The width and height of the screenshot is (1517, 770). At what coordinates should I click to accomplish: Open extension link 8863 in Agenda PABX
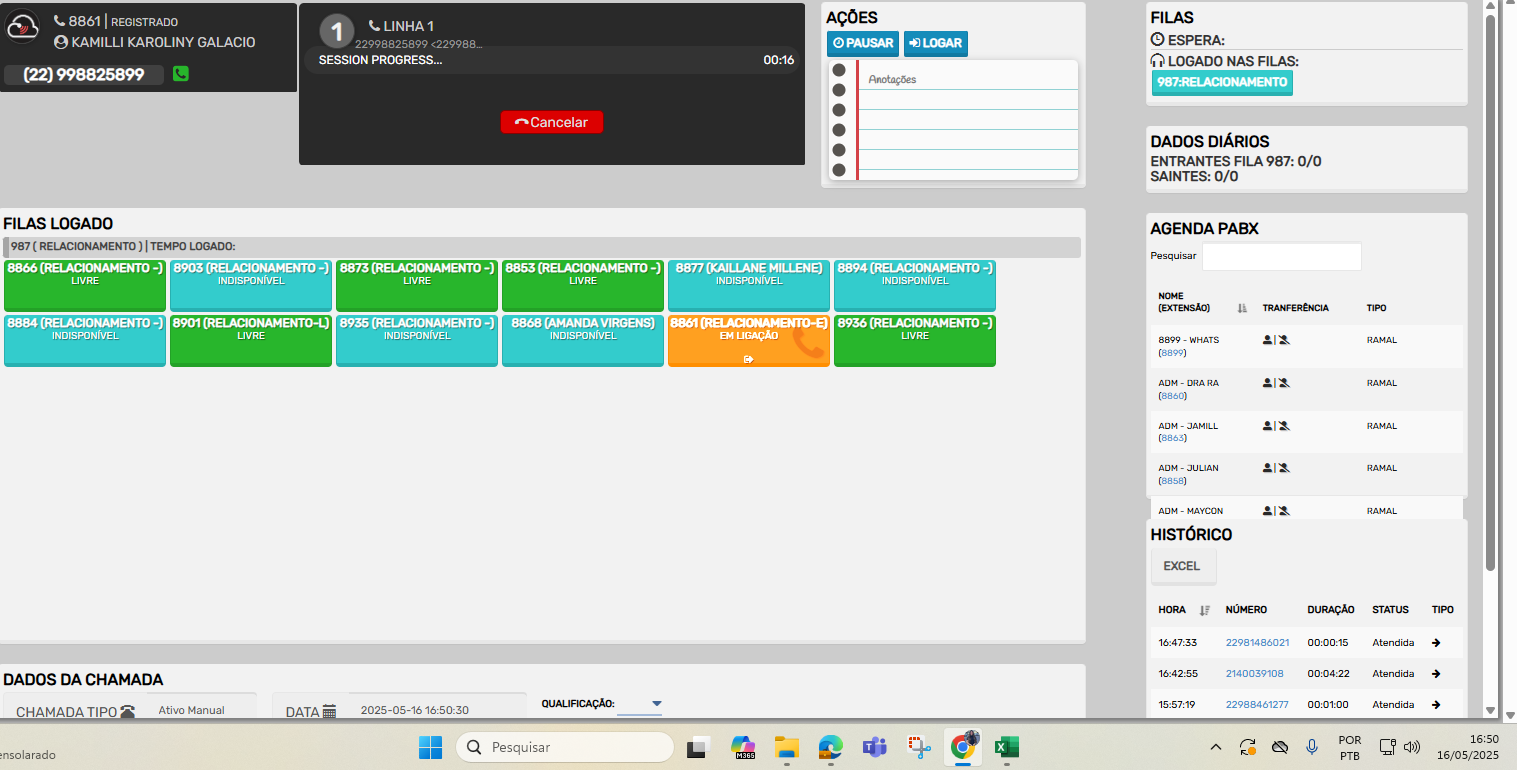coord(1172,438)
